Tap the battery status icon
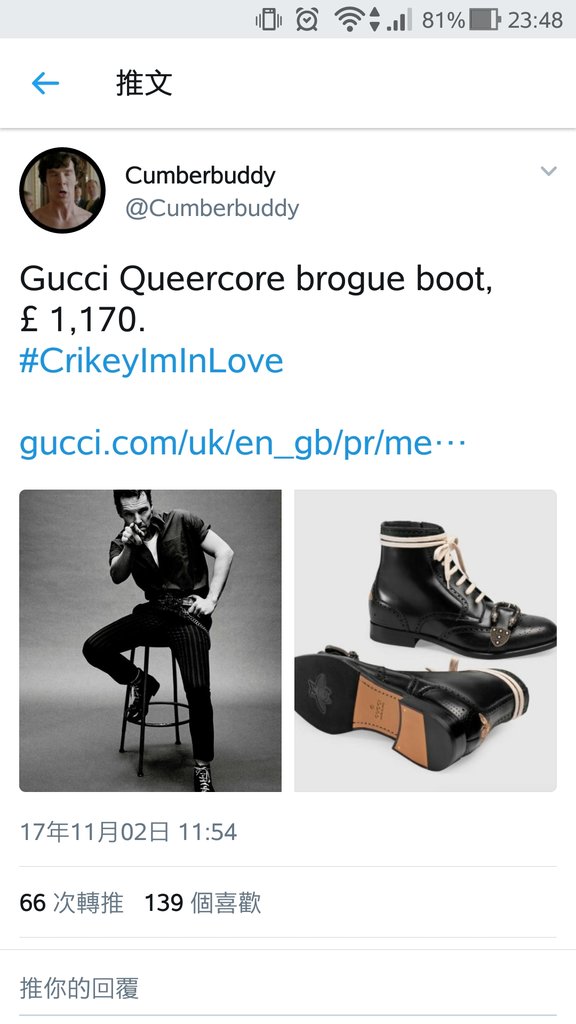Viewport: 576px width, 1024px height. tap(485, 20)
